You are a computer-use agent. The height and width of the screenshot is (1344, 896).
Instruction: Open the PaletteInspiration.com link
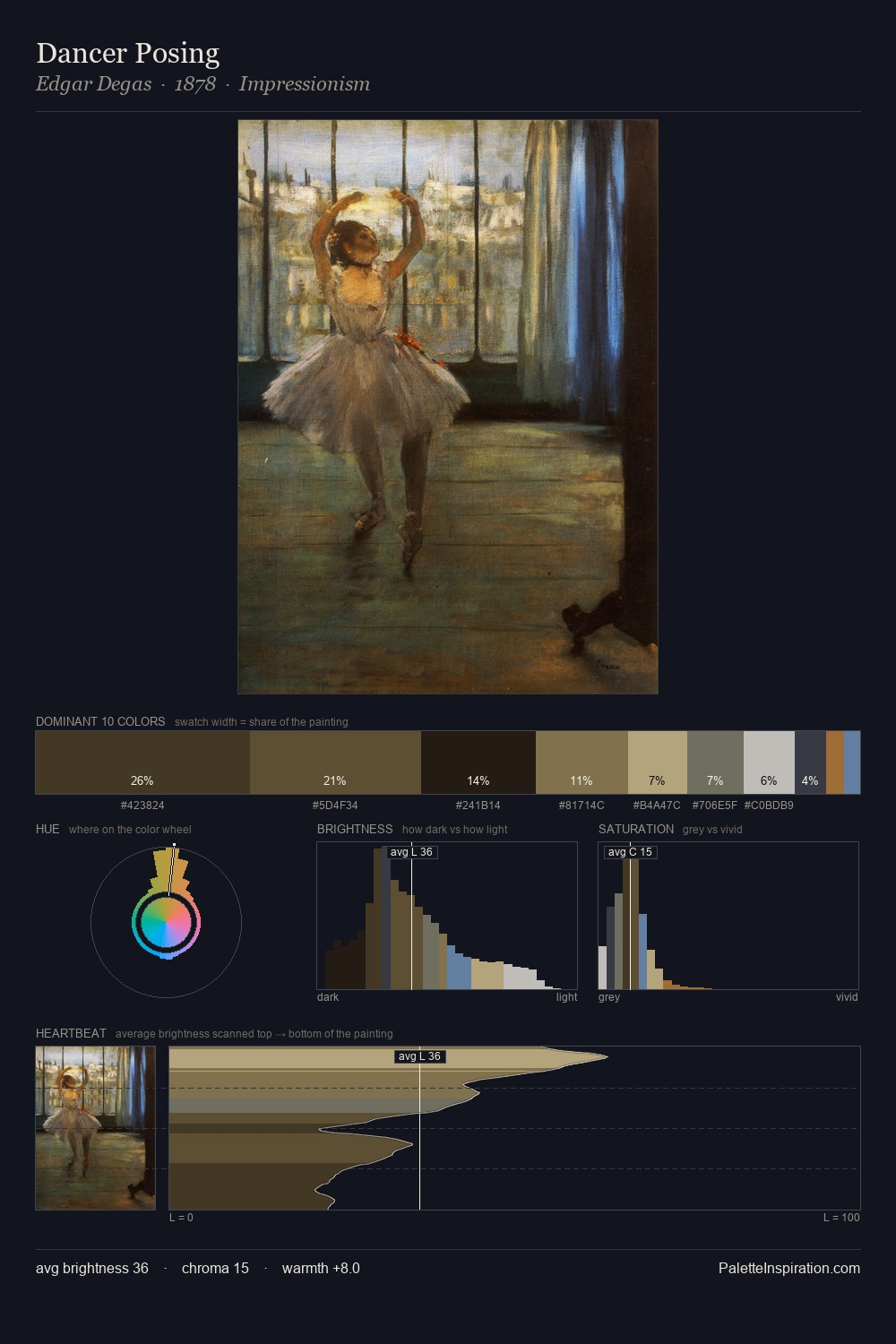point(789,1268)
